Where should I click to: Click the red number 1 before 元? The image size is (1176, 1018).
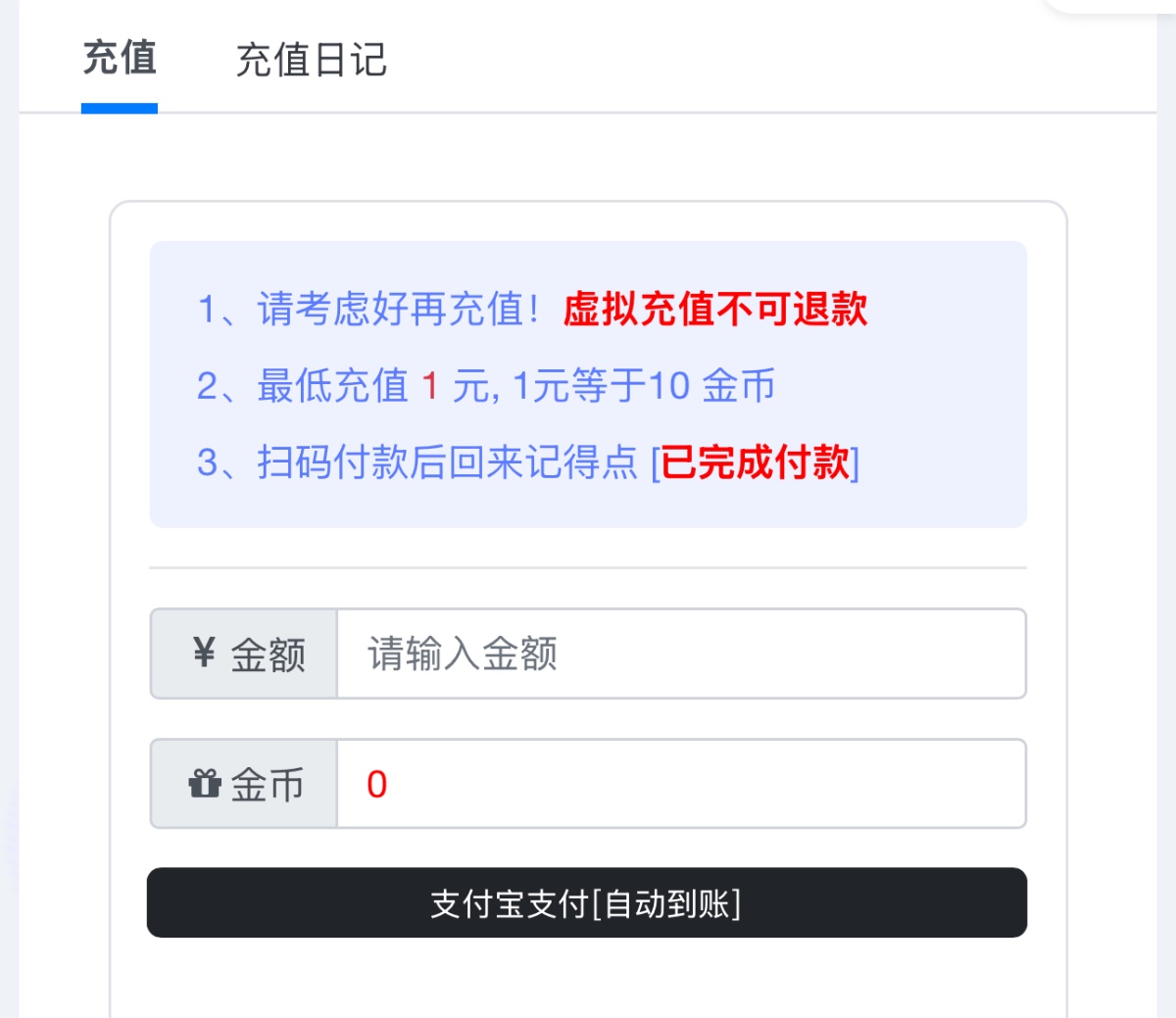(x=429, y=386)
